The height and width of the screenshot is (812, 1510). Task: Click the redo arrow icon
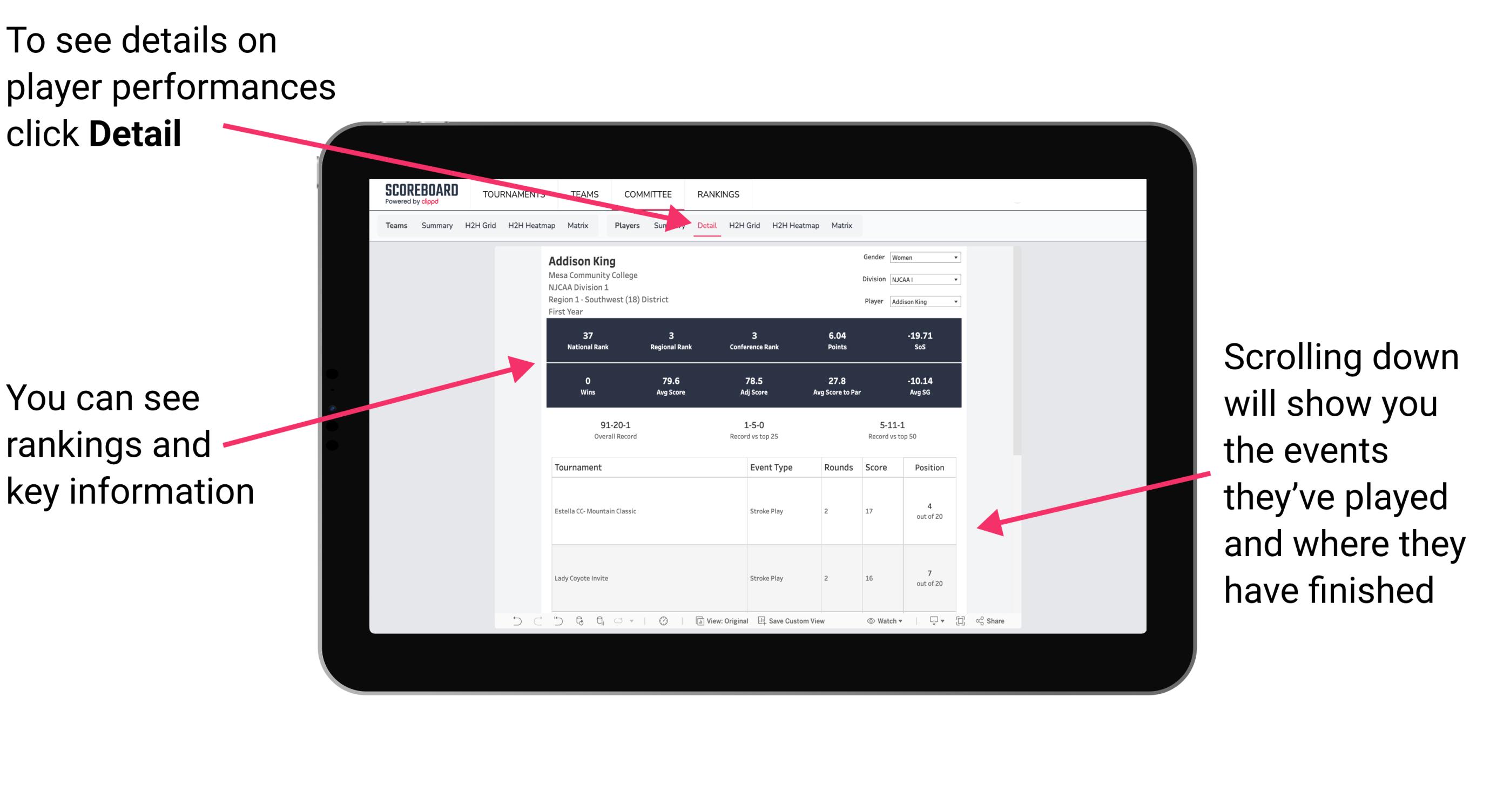531,621
